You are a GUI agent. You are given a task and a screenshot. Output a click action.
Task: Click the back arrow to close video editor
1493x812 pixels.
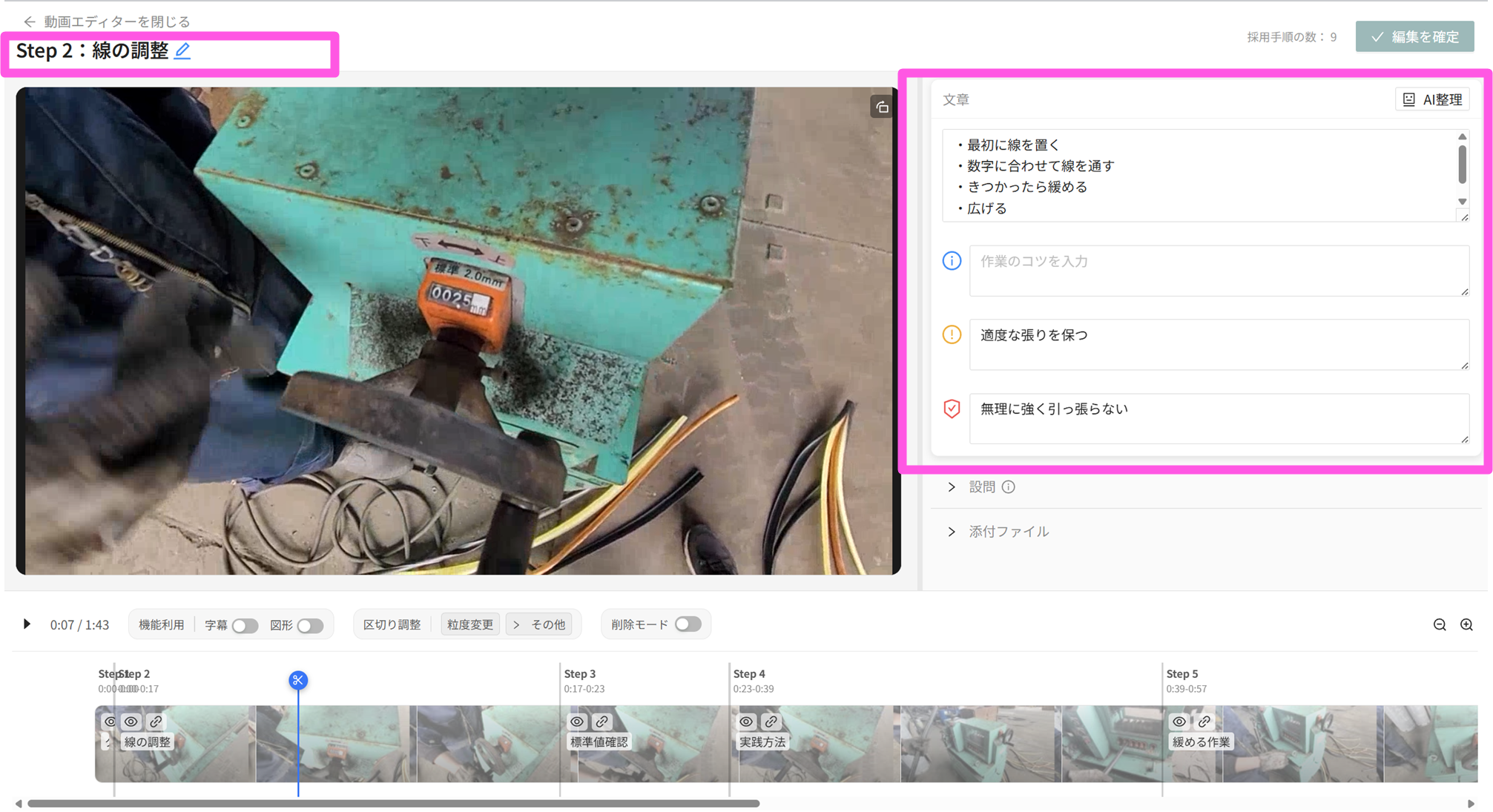point(30,22)
